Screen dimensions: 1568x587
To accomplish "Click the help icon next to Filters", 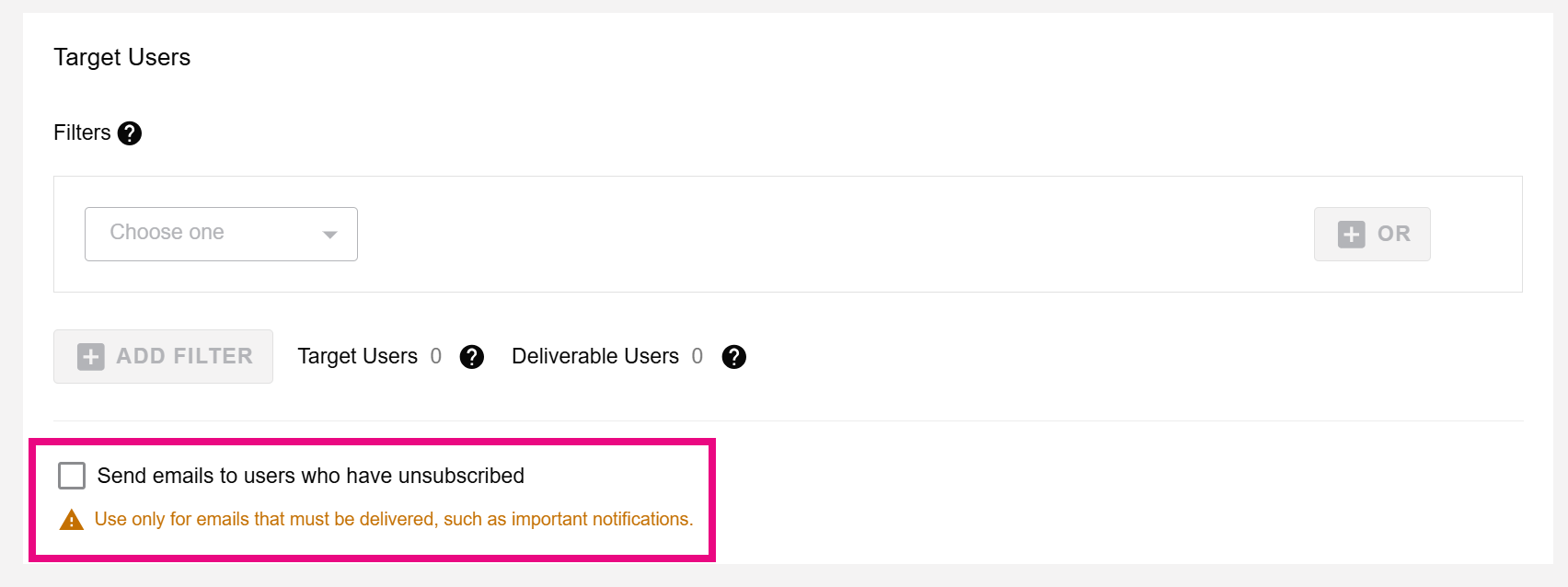I will click(x=130, y=133).
